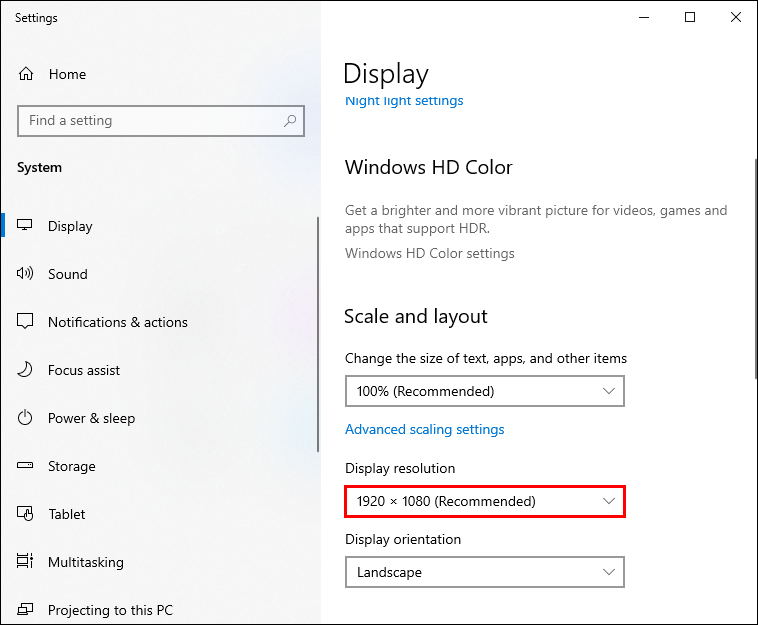Open Night light settings link

pyautogui.click(x=404, y=101)
